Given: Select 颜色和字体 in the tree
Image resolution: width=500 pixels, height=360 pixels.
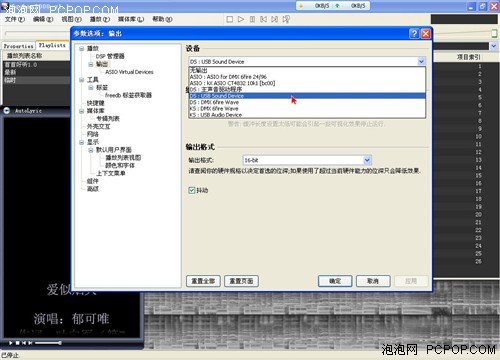Looking at the screenshot, I should click(x=120, y=165).
